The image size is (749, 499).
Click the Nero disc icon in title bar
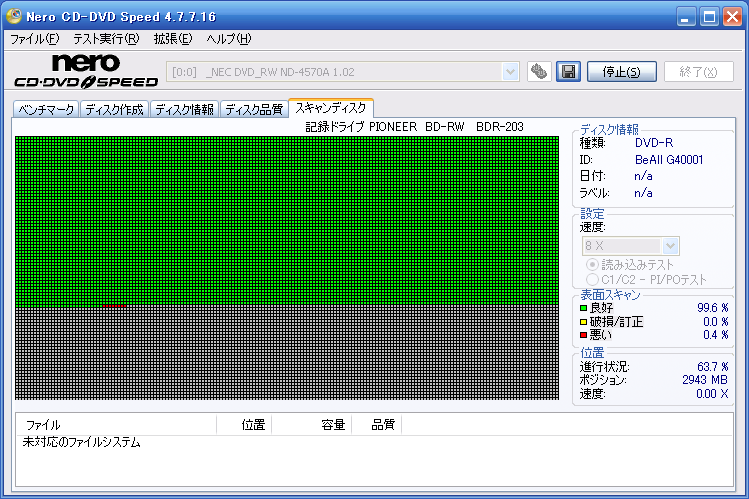click(14, 16)
